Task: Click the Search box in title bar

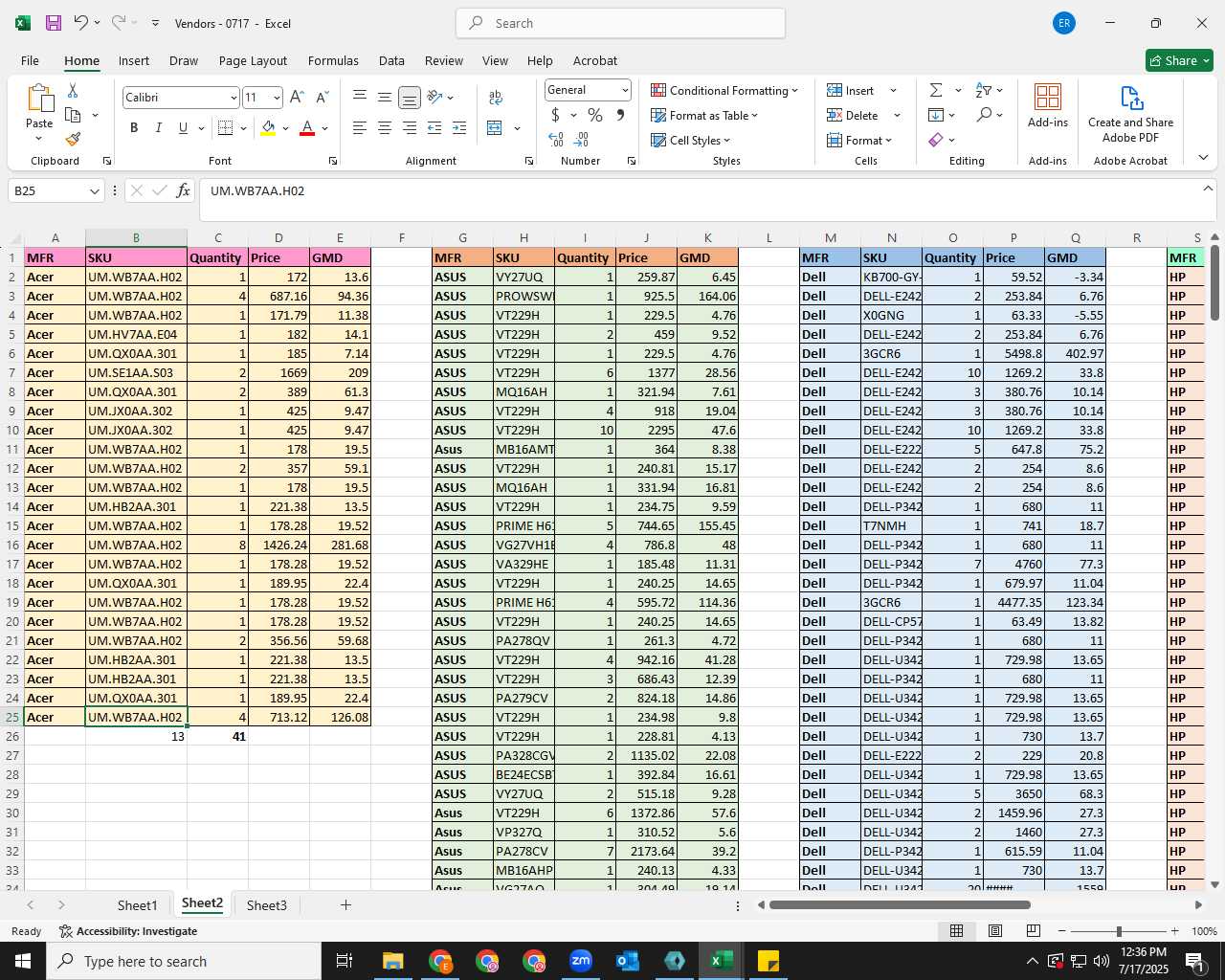Action: (x=620, y=23)
